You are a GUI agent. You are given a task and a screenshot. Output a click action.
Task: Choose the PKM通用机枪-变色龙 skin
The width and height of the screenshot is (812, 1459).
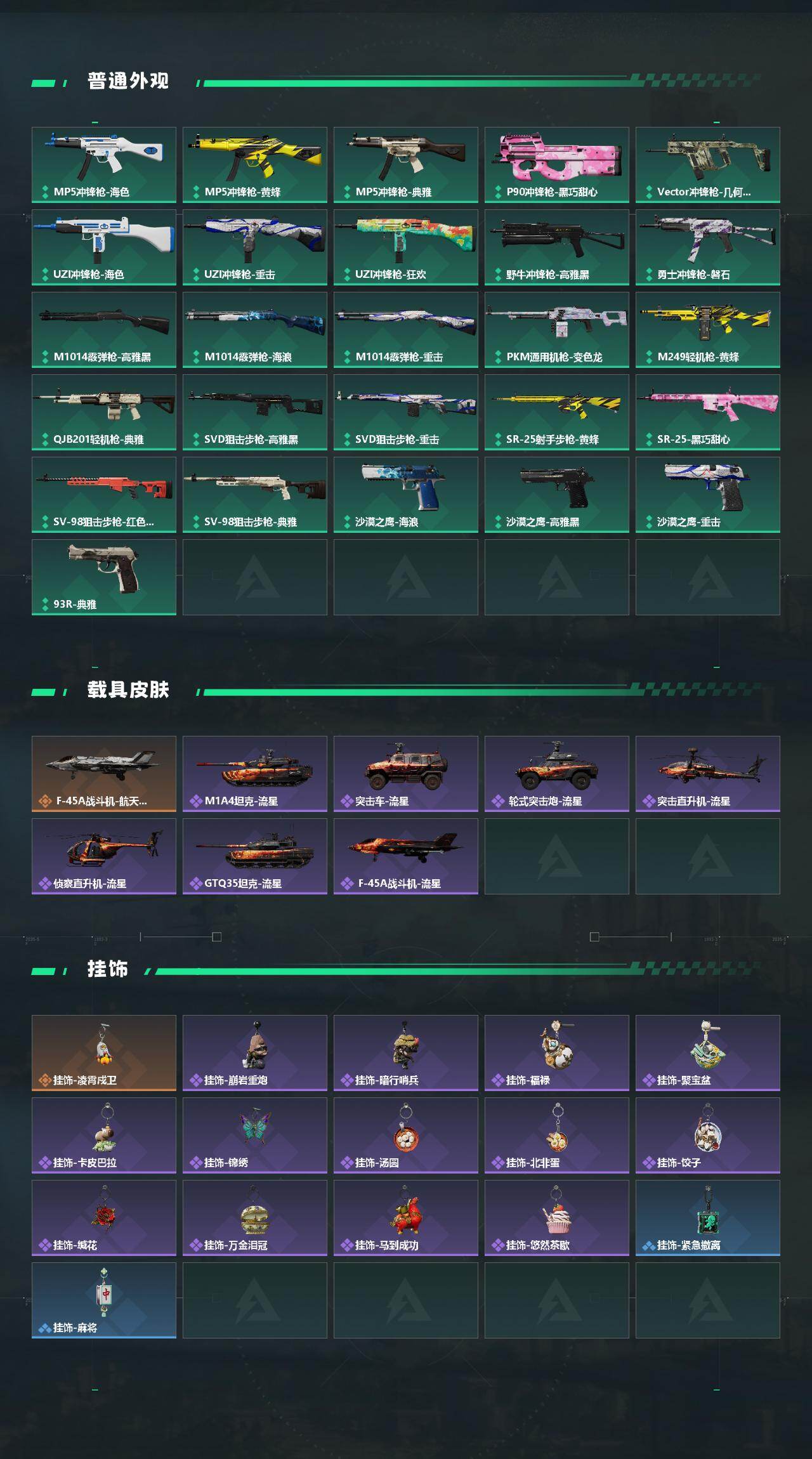coord(557,330)
